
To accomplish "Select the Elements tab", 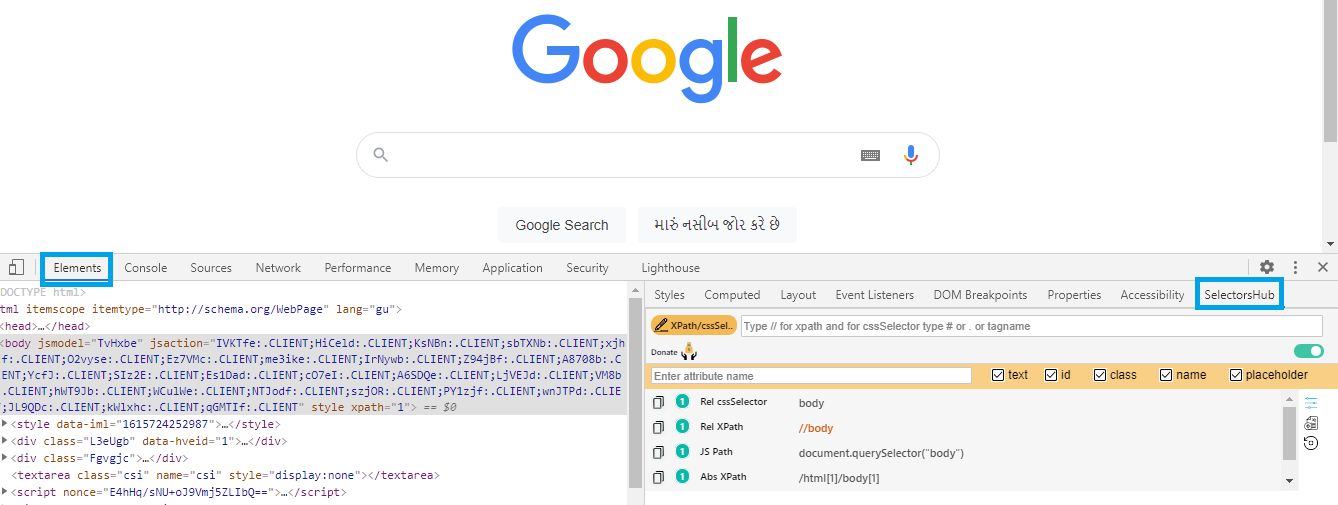I will 77,268.
